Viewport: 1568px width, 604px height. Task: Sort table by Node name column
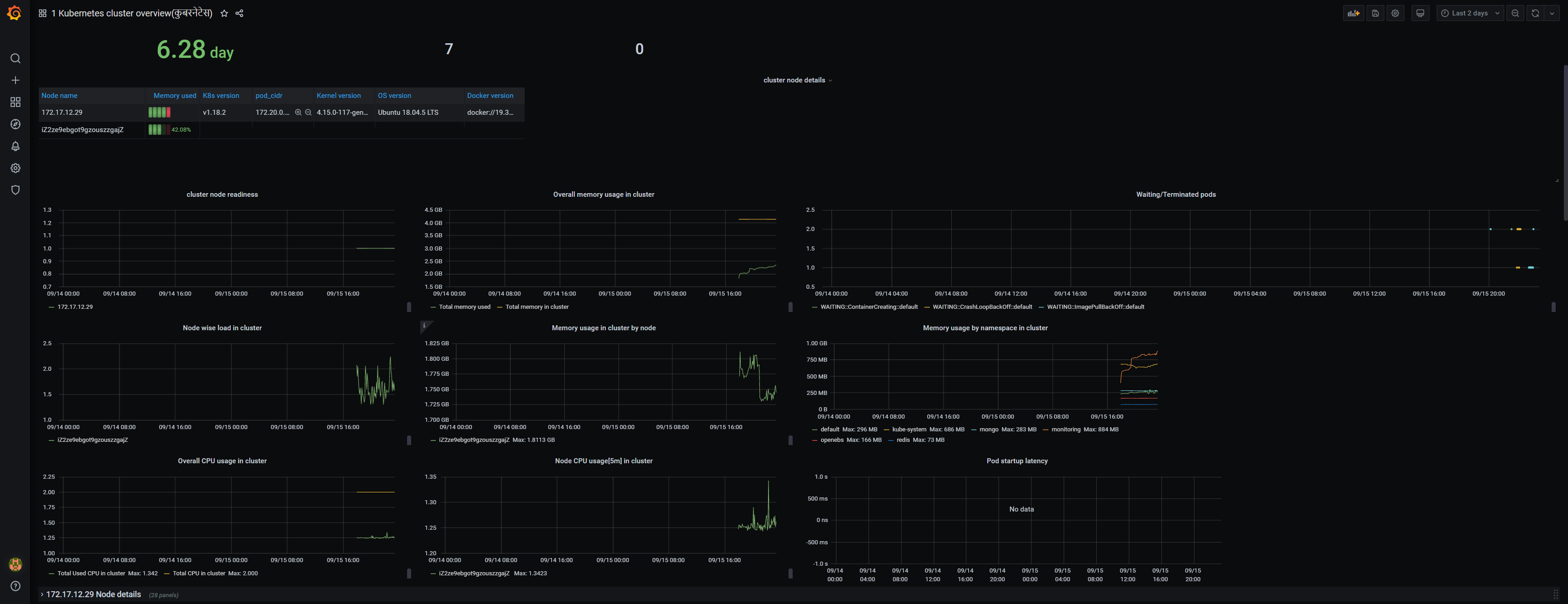[x=59, y=96]
